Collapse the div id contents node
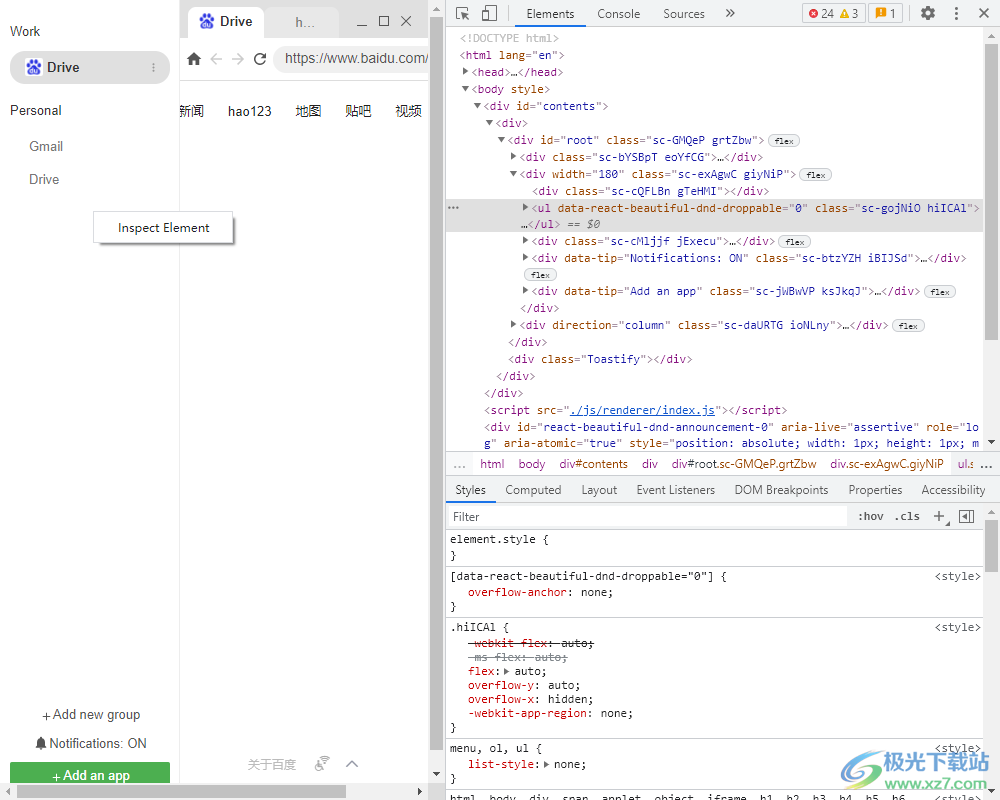 (x=477, y=106)
